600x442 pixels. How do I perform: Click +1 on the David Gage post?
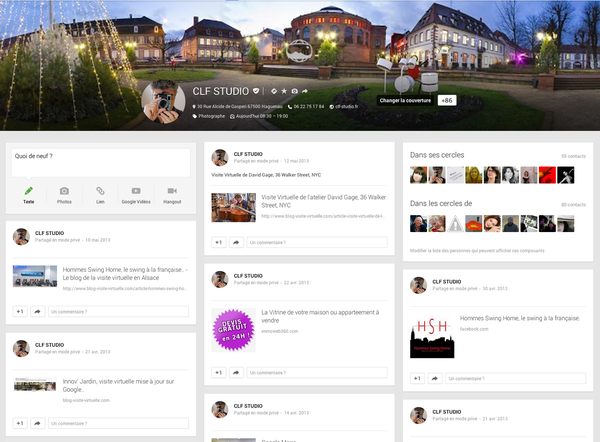(x=218, y=242)
